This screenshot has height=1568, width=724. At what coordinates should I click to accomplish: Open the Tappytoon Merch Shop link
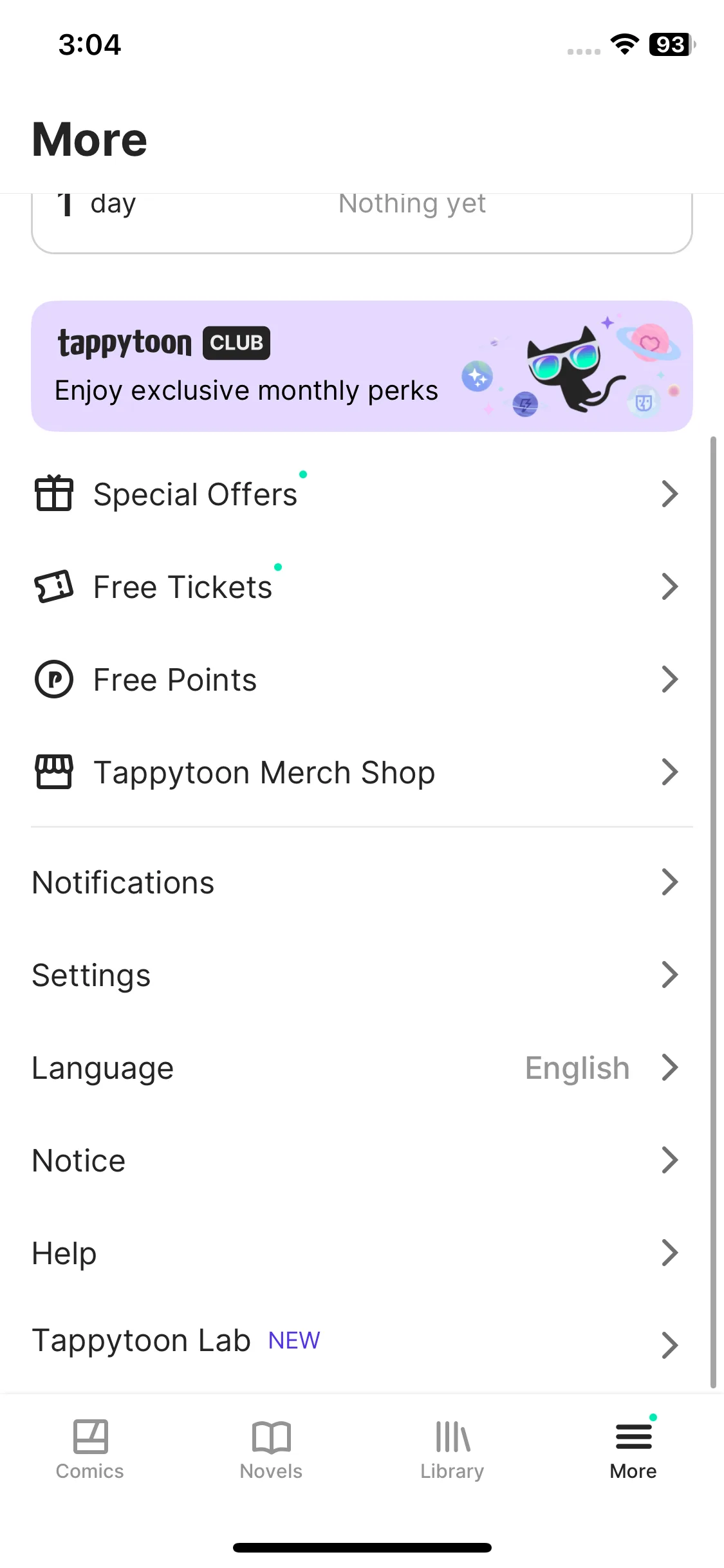[x=362, y=772]
